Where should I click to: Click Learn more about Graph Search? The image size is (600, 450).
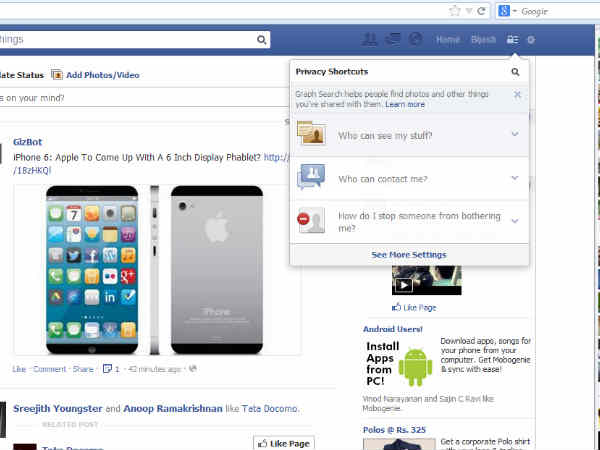point(405,104)
